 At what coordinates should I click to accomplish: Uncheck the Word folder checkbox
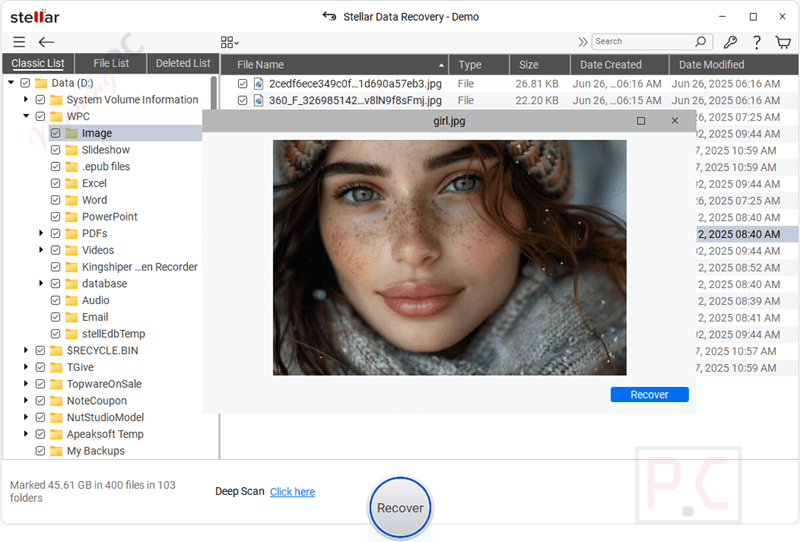(56, 200)
